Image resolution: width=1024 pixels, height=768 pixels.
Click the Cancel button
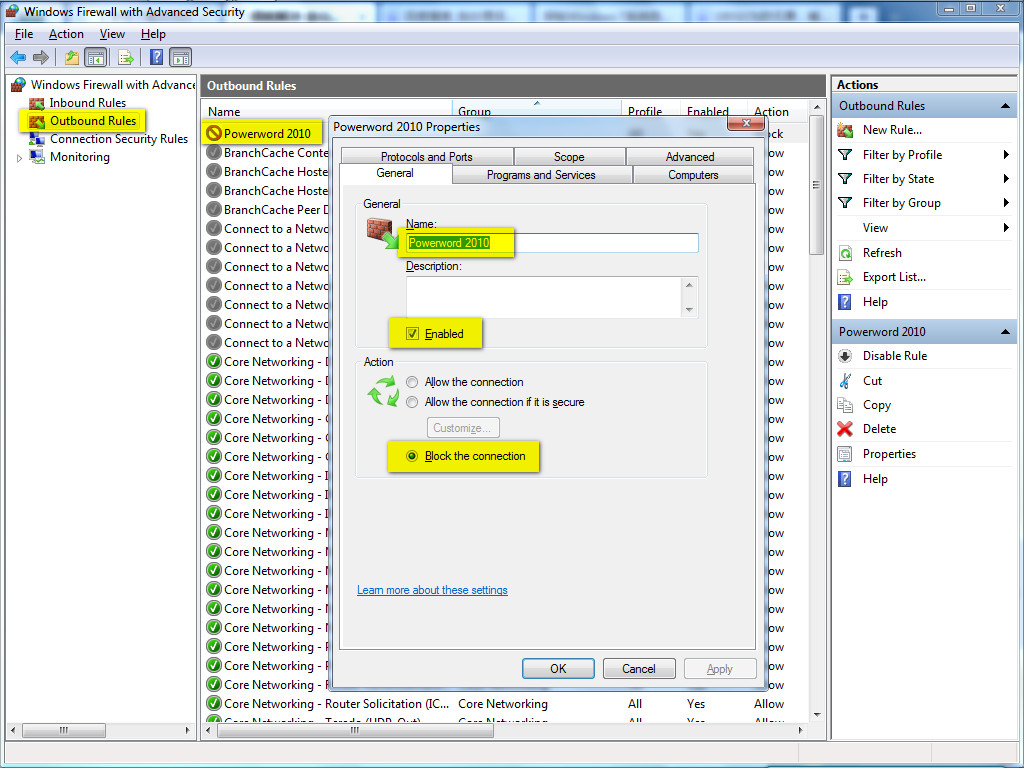[x=639, y=669]
